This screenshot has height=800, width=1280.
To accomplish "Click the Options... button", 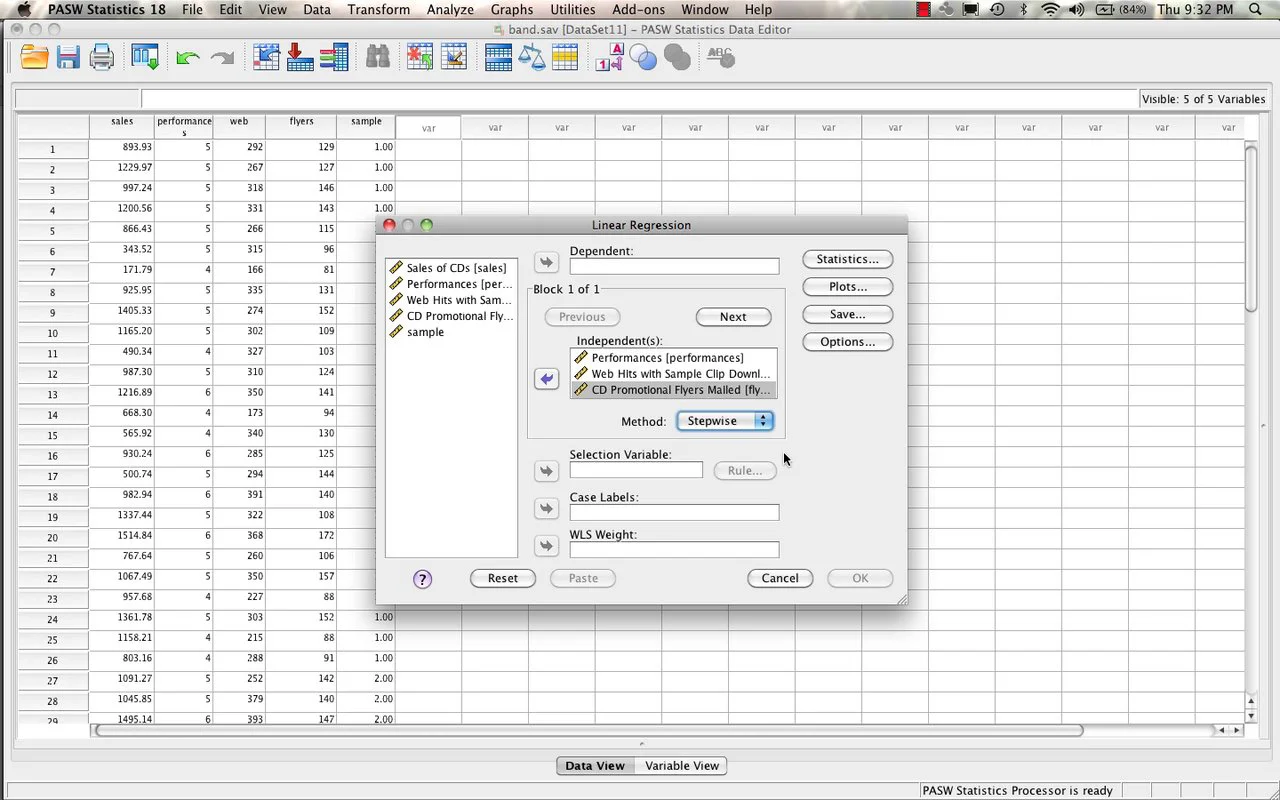I will click(x=847, y=342).
